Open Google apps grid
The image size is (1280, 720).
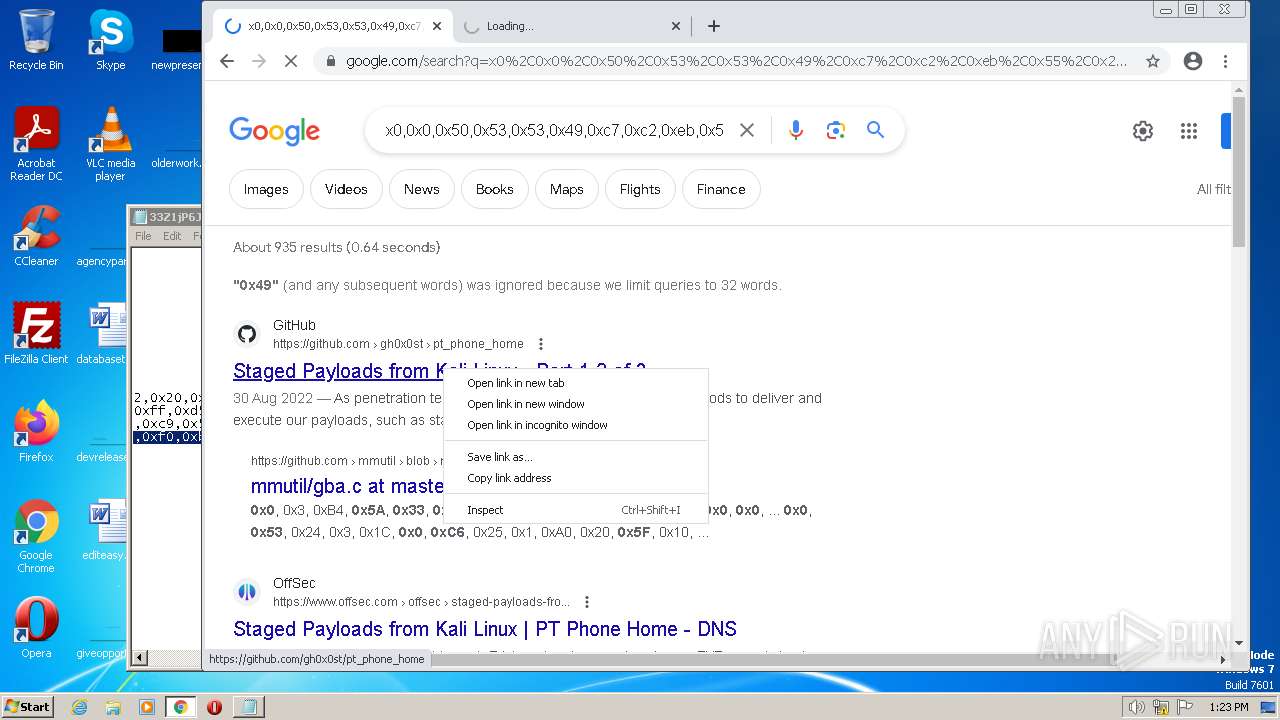click(1188, 131)
